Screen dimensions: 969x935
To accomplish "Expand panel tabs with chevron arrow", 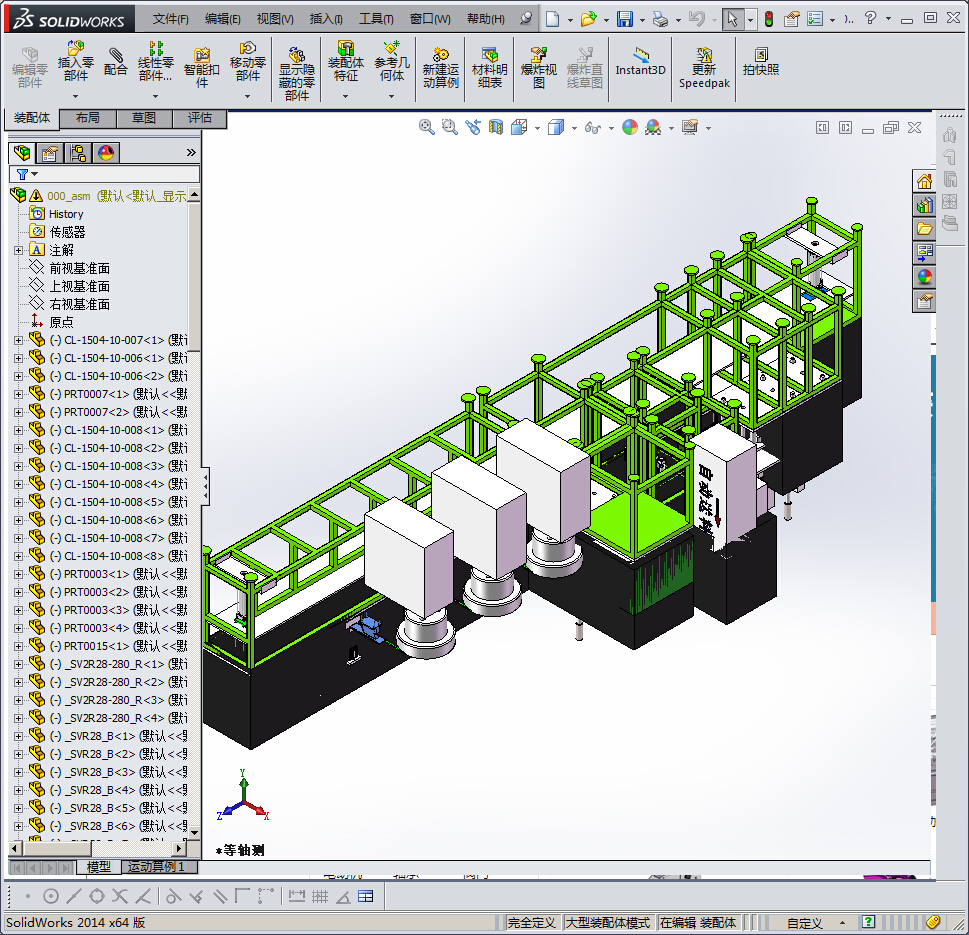I will click(191, 153).
